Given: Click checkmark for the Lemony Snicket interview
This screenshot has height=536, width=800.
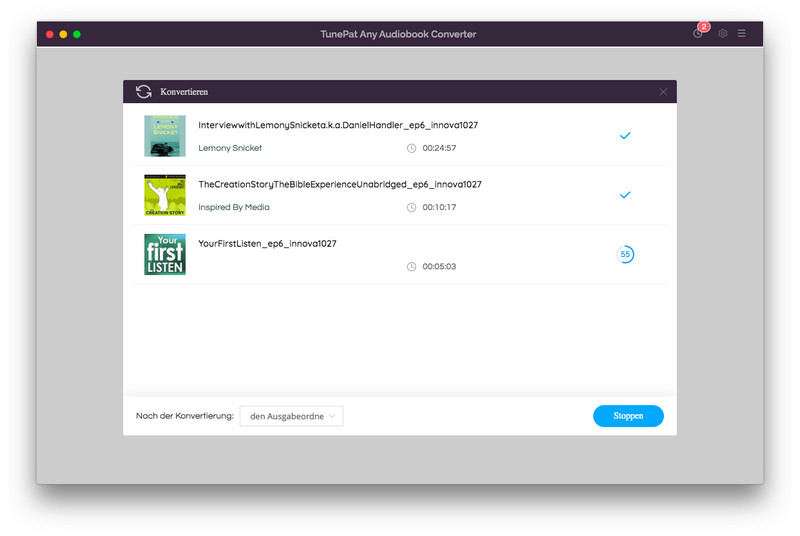Looking at the screenshot, I should pyautogui.click(x=625, y=136).
